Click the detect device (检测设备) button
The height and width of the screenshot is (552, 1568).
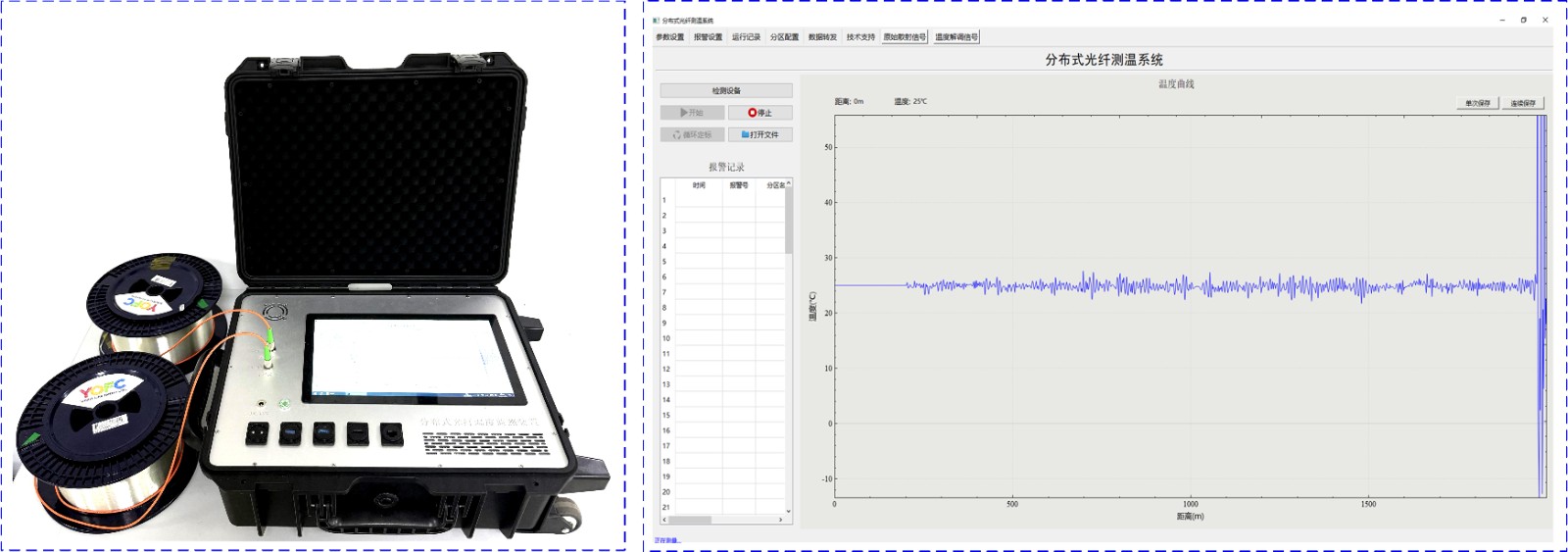(726, 90)
